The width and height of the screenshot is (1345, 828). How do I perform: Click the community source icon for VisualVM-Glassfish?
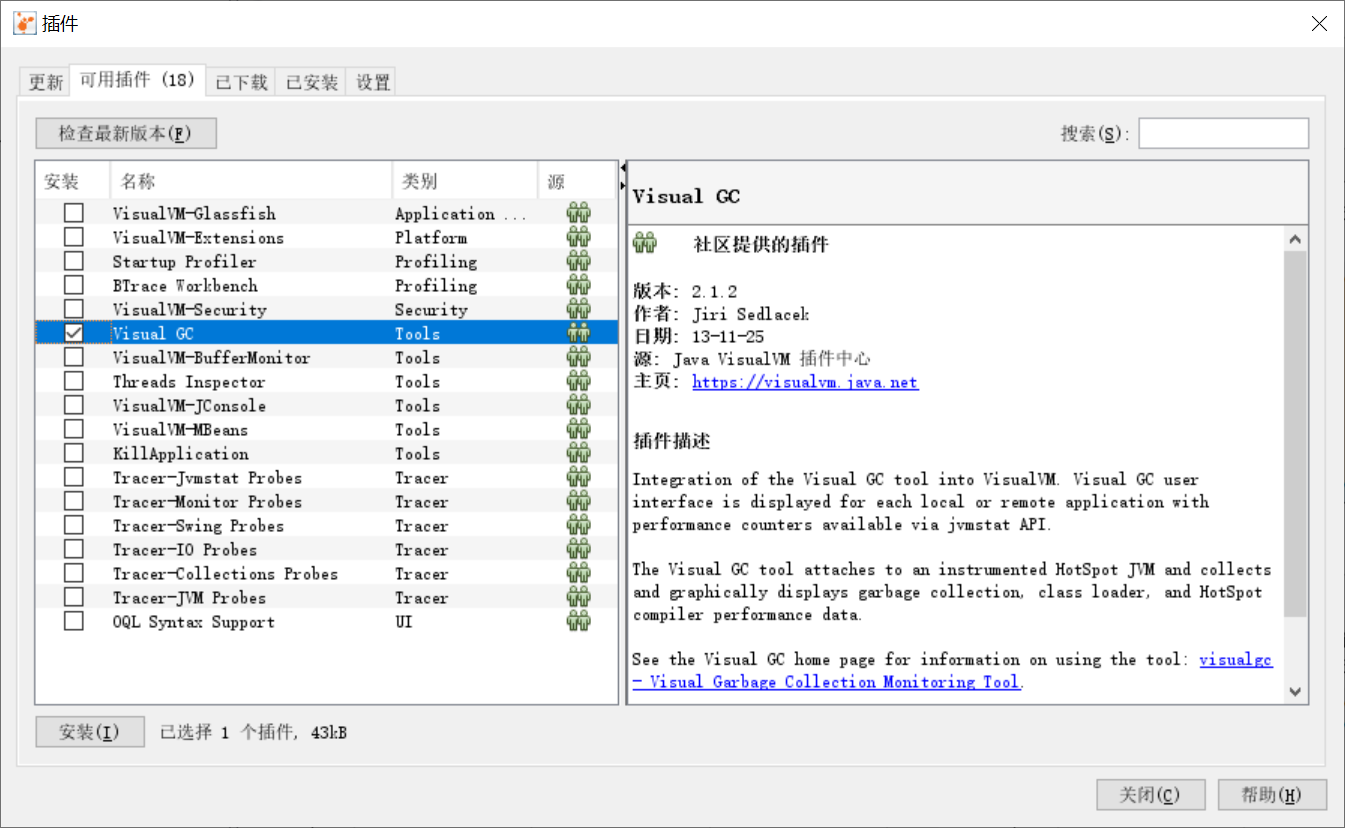(x=578, y=213)
